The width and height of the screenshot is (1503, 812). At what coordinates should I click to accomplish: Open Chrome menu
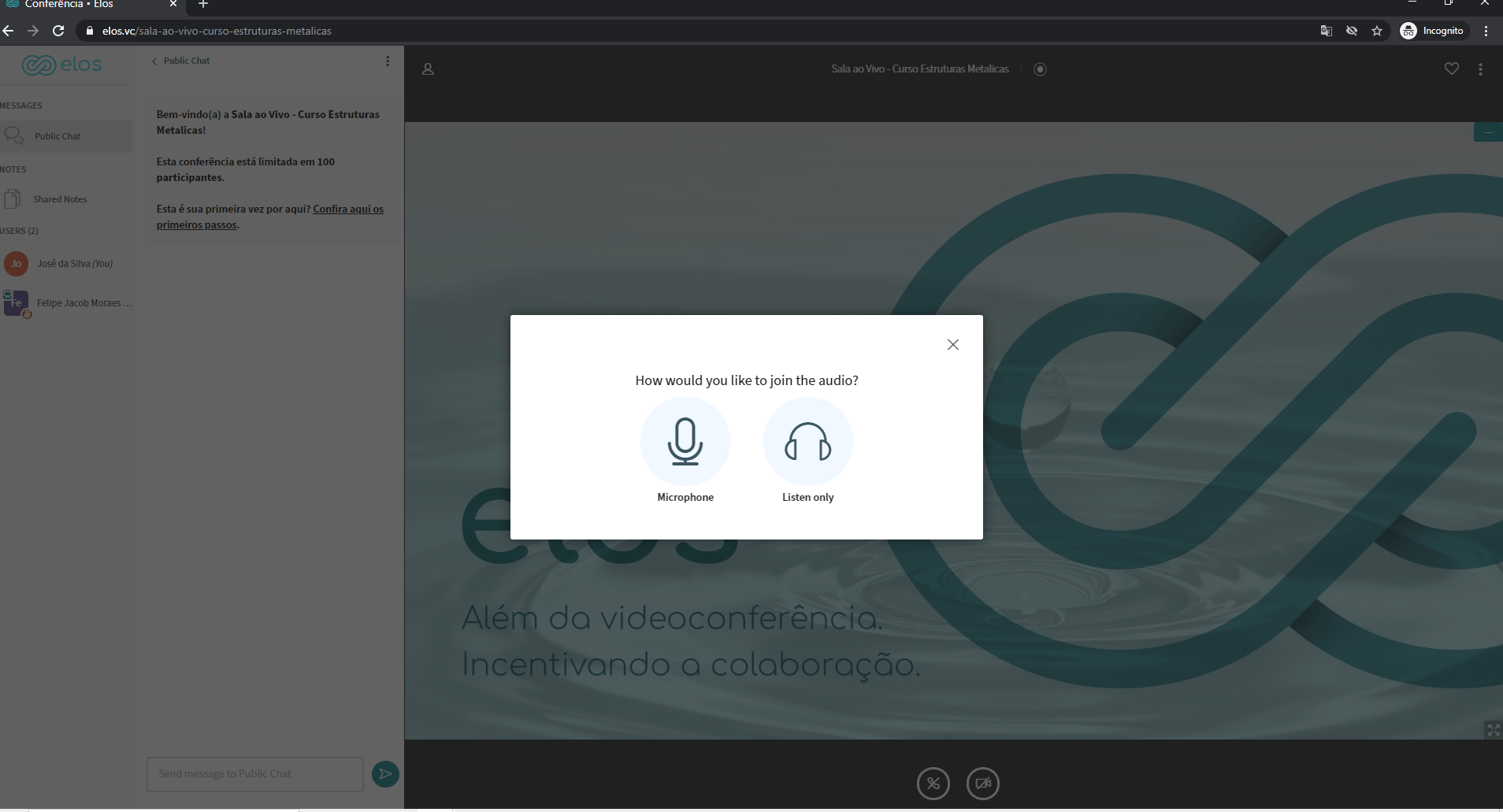point(1486,31)
